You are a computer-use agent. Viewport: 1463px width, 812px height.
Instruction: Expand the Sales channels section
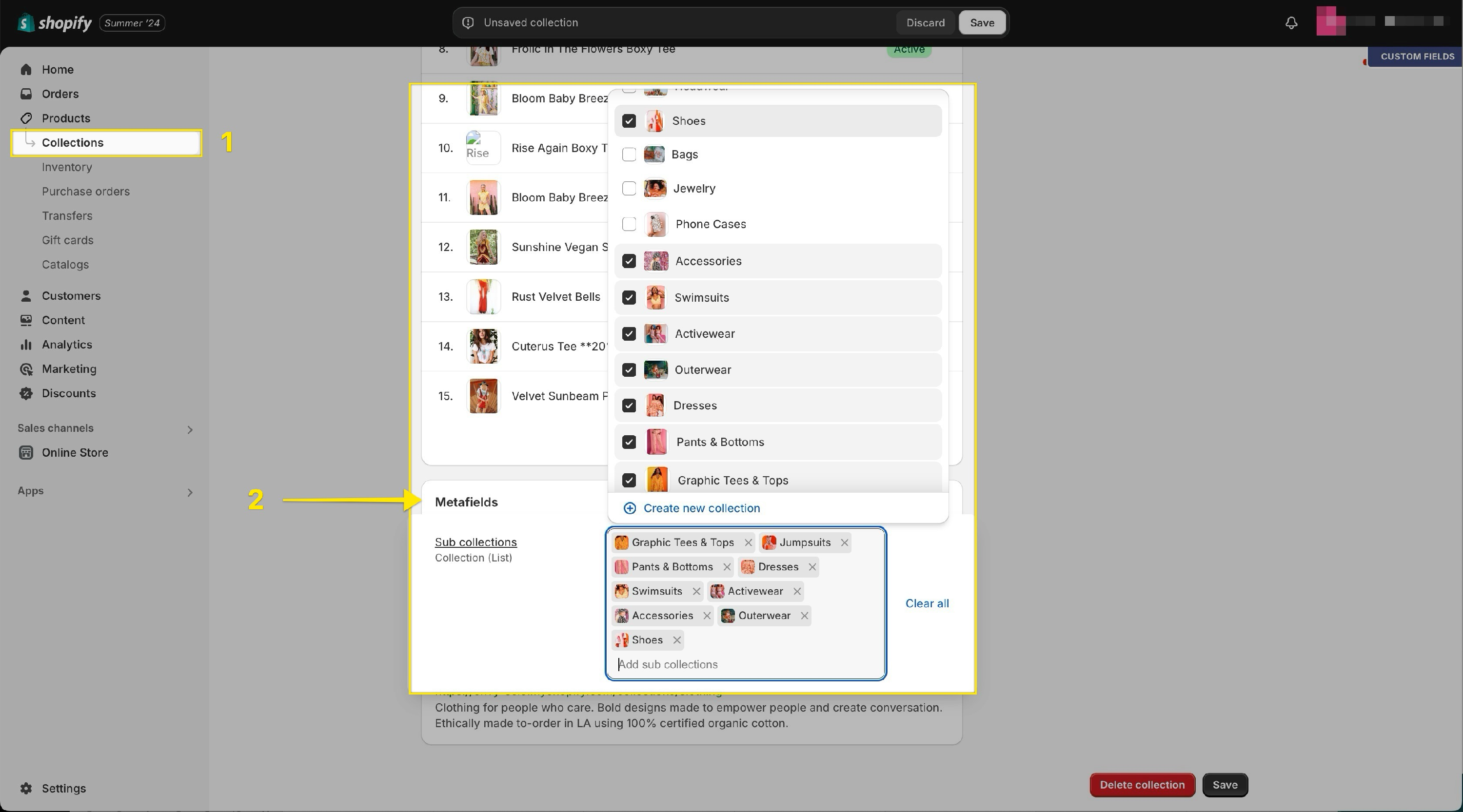(190, 429)
